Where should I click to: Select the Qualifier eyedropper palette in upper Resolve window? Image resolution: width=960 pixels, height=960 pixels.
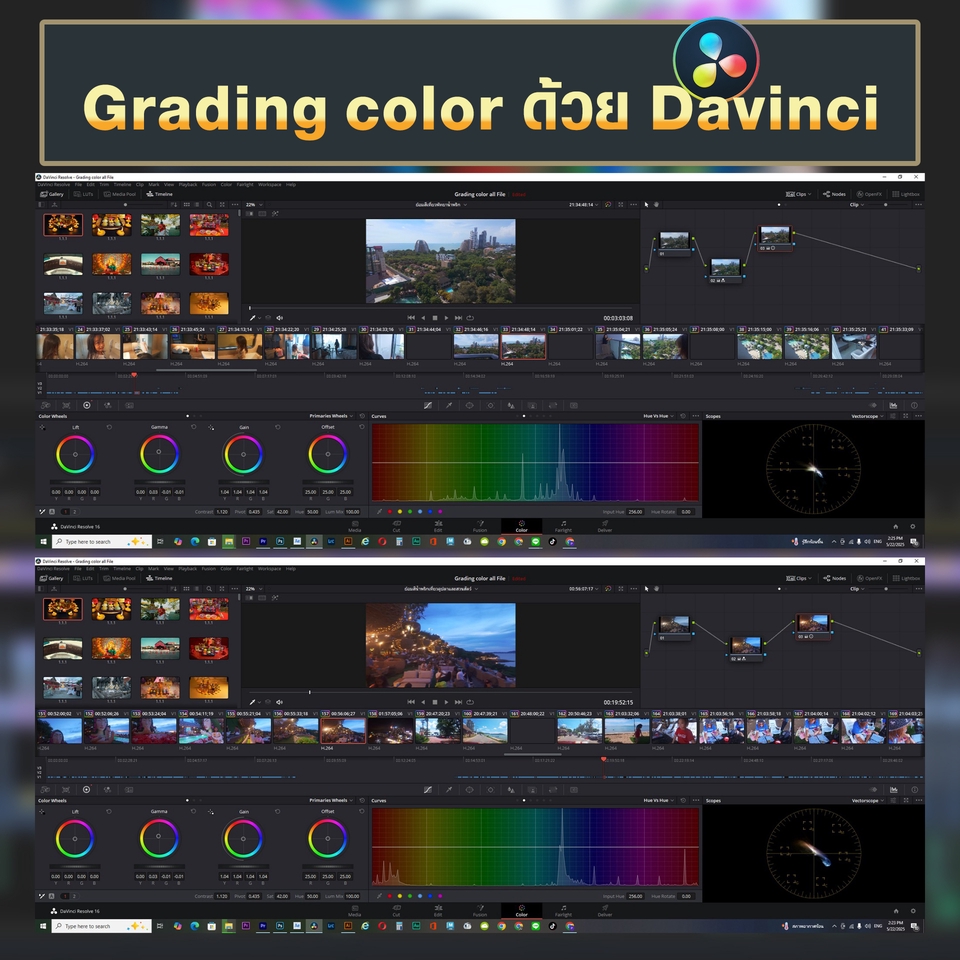pyautogui.click(x=449, y=405)
